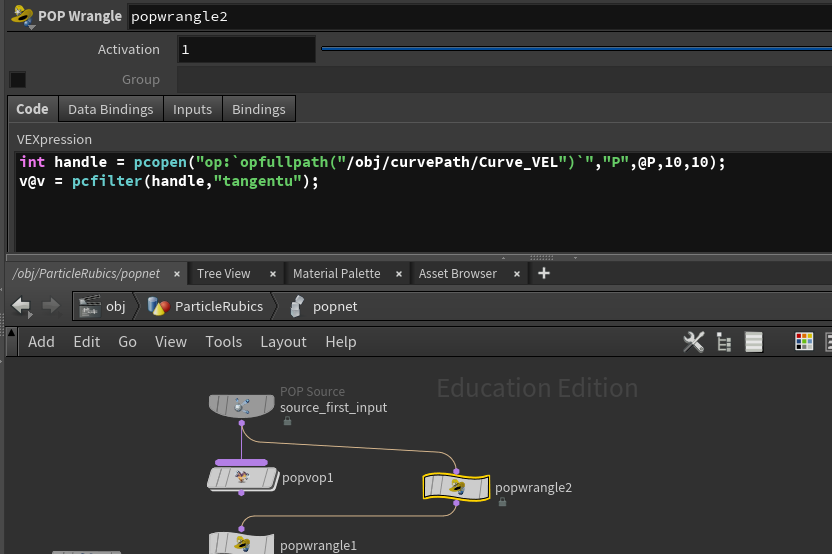Open the obj path dropdown in breadcrumb
This screenshot has width=832, height=554.
pyautogui.click(x=103, y=306)
